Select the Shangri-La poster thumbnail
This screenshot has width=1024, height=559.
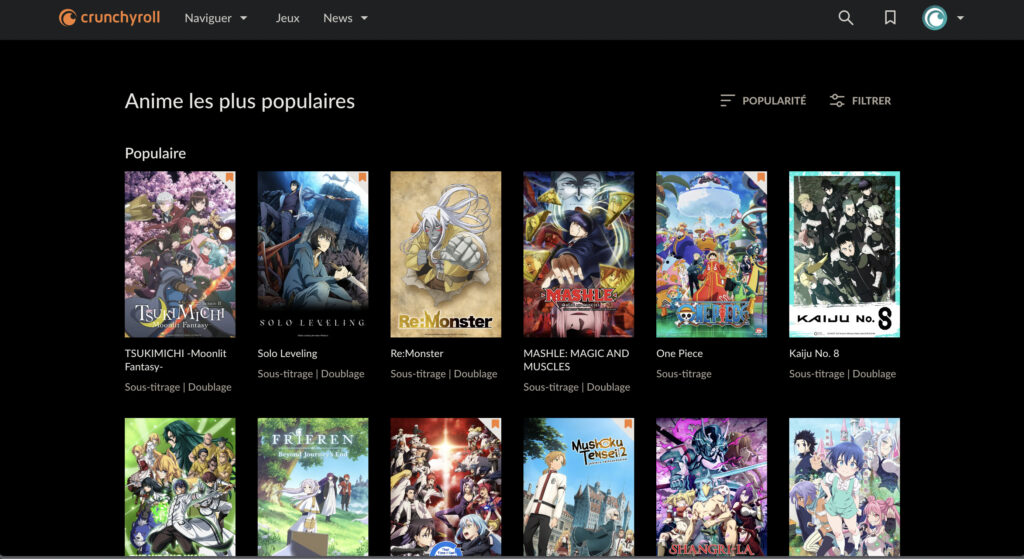click(712, 487)
